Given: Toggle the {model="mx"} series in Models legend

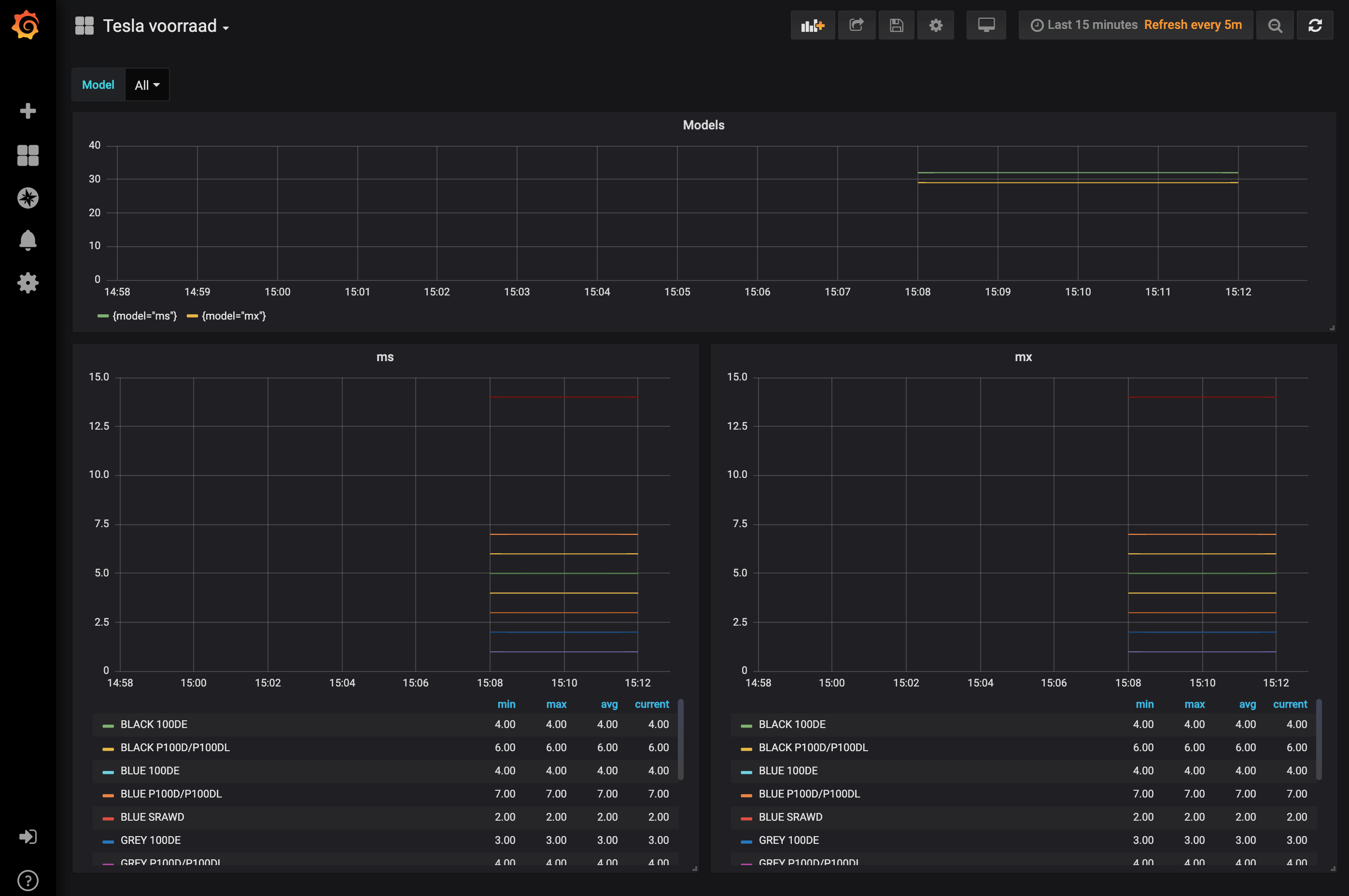Looking at the screenshot, I should [x=233, y=316].
